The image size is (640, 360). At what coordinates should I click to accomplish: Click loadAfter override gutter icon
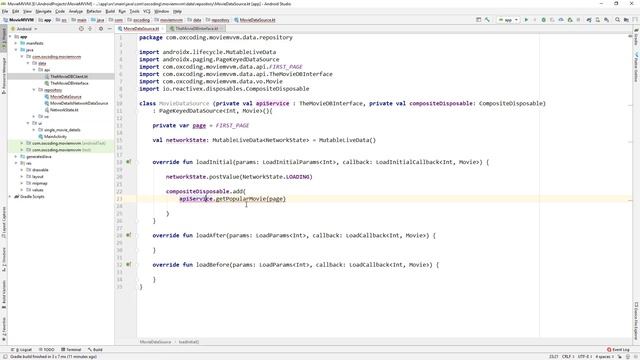pos(129,236)
